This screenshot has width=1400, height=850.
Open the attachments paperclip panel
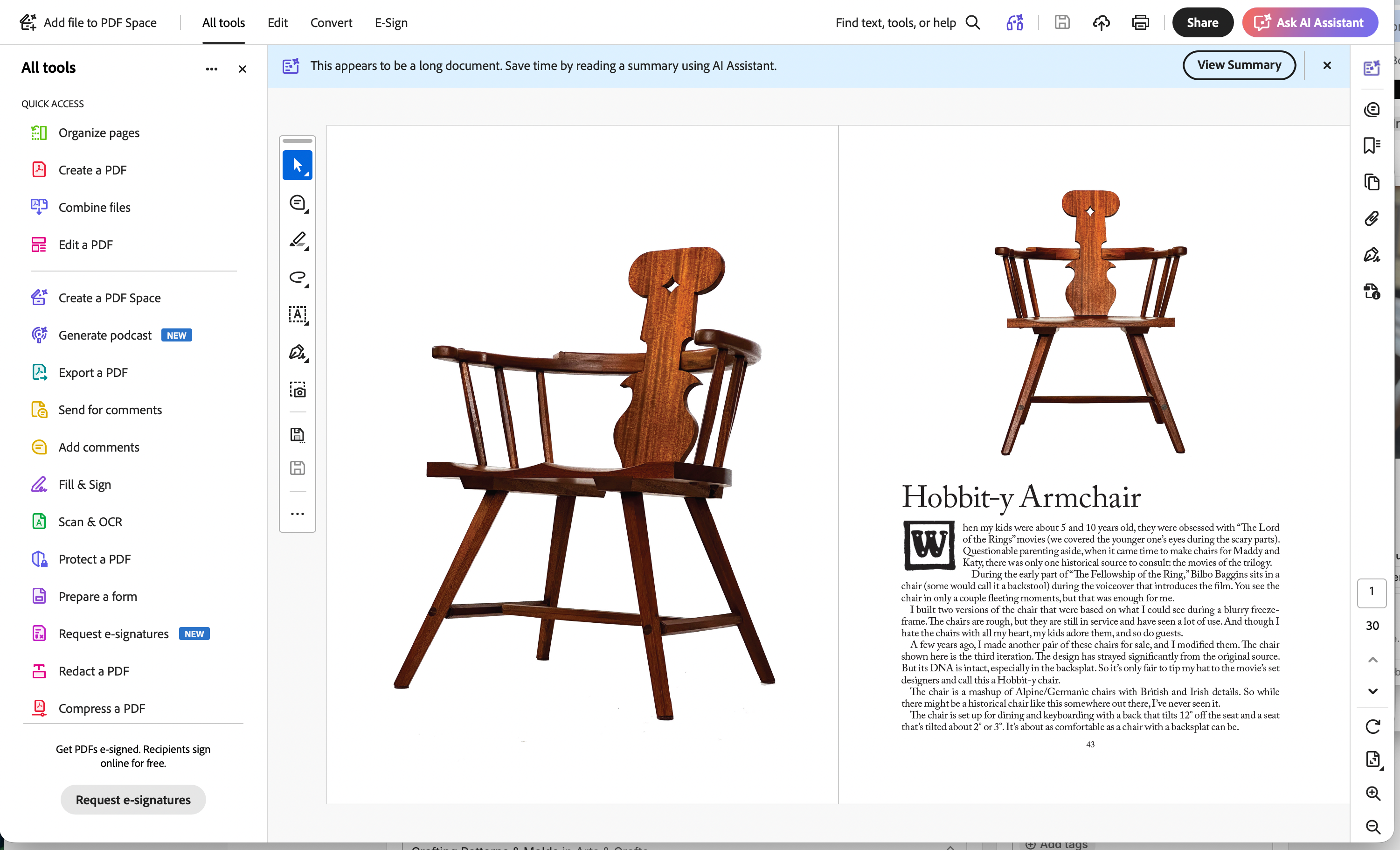point(1372,218)
